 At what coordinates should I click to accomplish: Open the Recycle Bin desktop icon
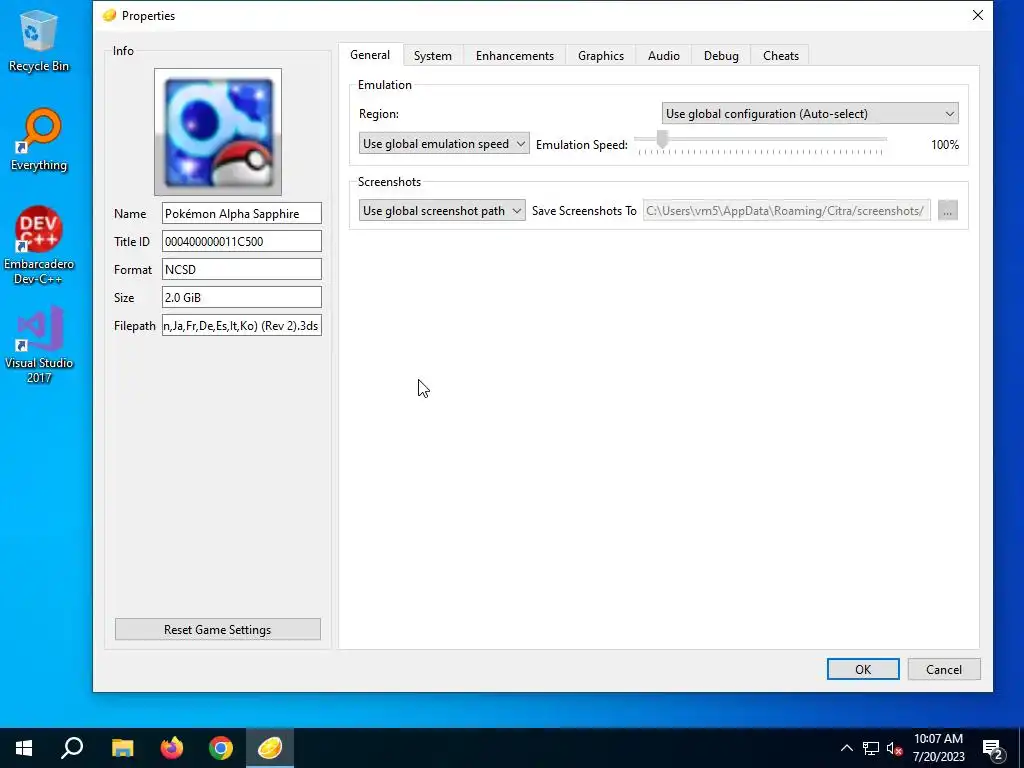point(38,40)
